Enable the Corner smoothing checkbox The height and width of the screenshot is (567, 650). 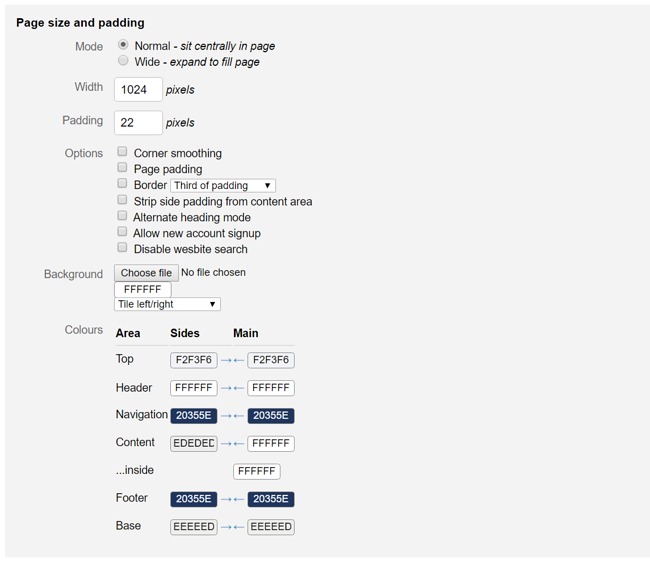coord(122,151)
